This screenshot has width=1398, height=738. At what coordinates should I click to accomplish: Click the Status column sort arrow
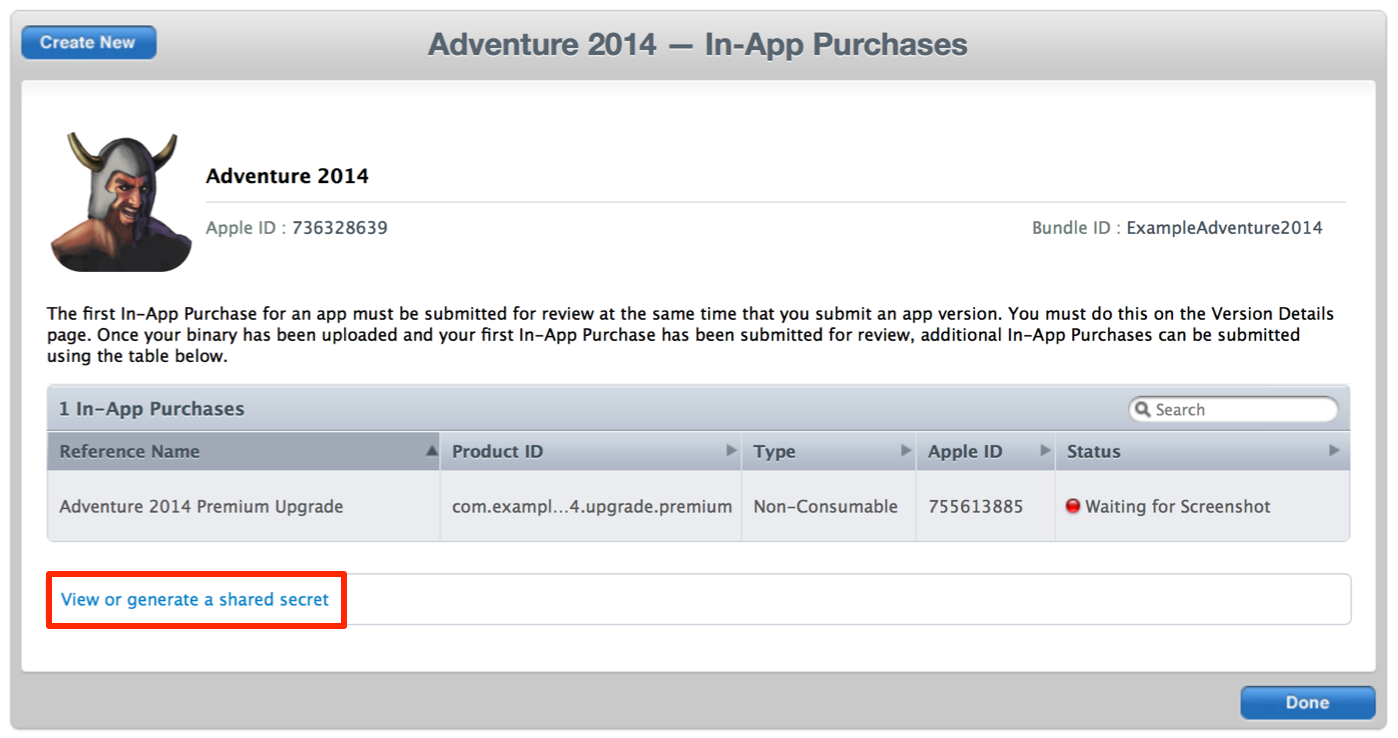1333,451
